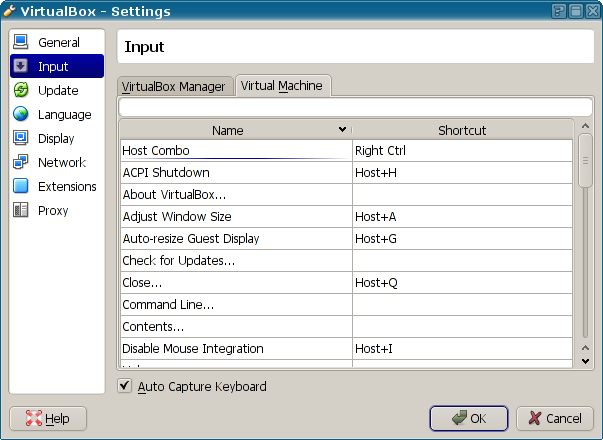Click the Cancel button
603x440 pixels.
click(555, 418)
